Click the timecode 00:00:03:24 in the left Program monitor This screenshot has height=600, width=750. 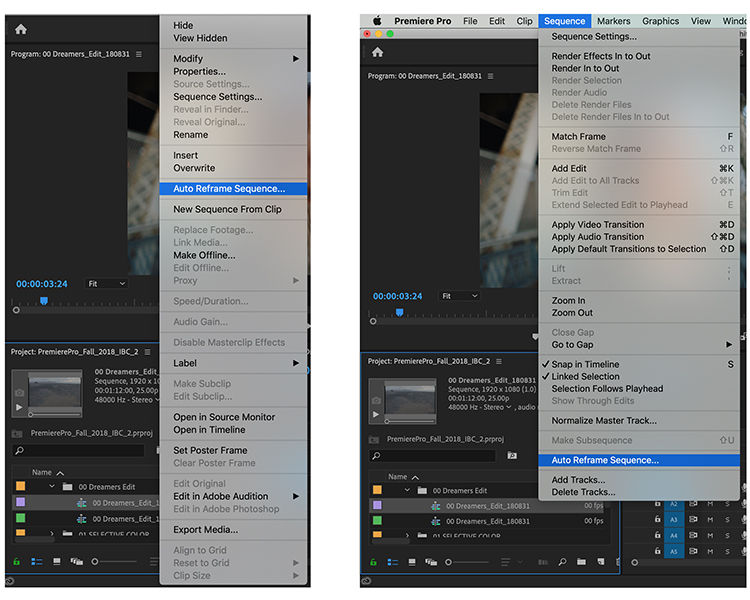pyautogui.click(x=42, y=284)
